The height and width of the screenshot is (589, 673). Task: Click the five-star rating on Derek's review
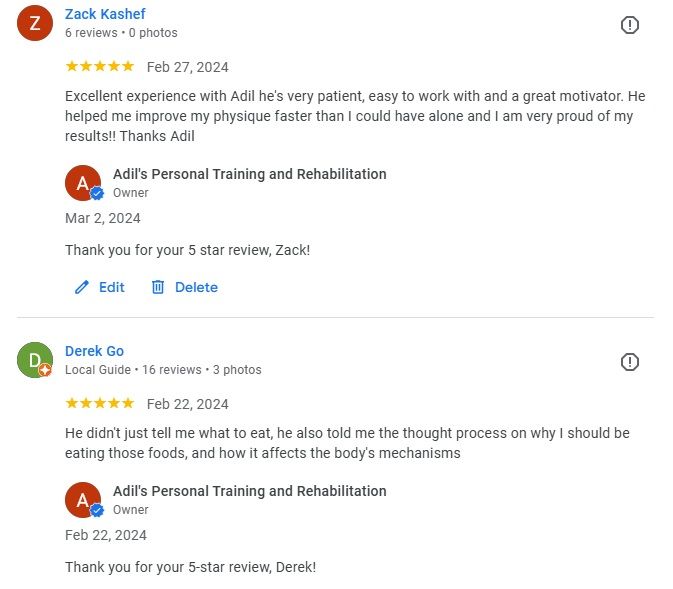(99, 404)
